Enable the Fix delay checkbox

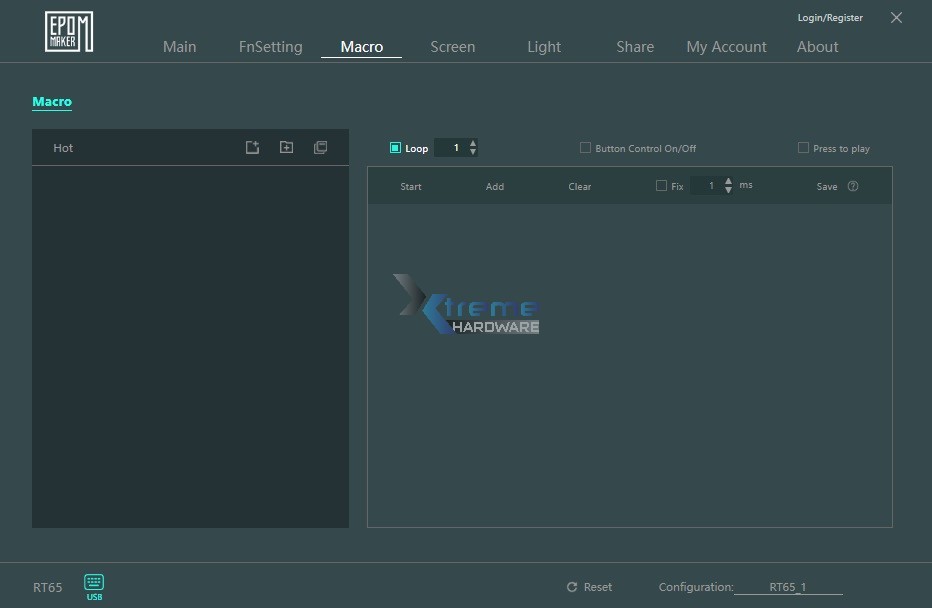click(661, 186)
